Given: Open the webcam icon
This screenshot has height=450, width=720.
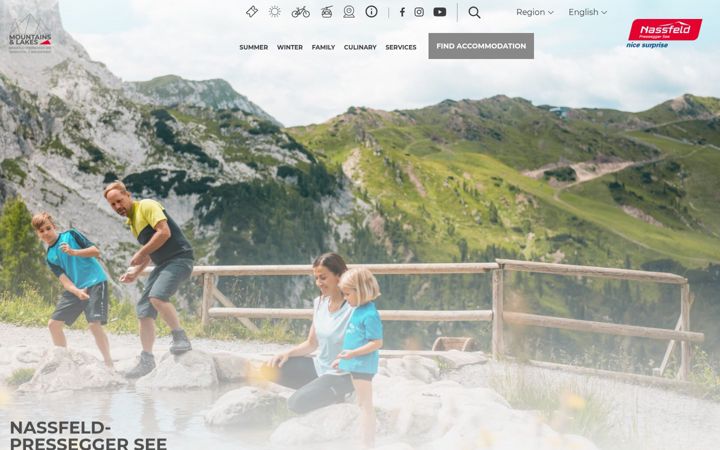Looking at the screenshot, I should (349, 12).
